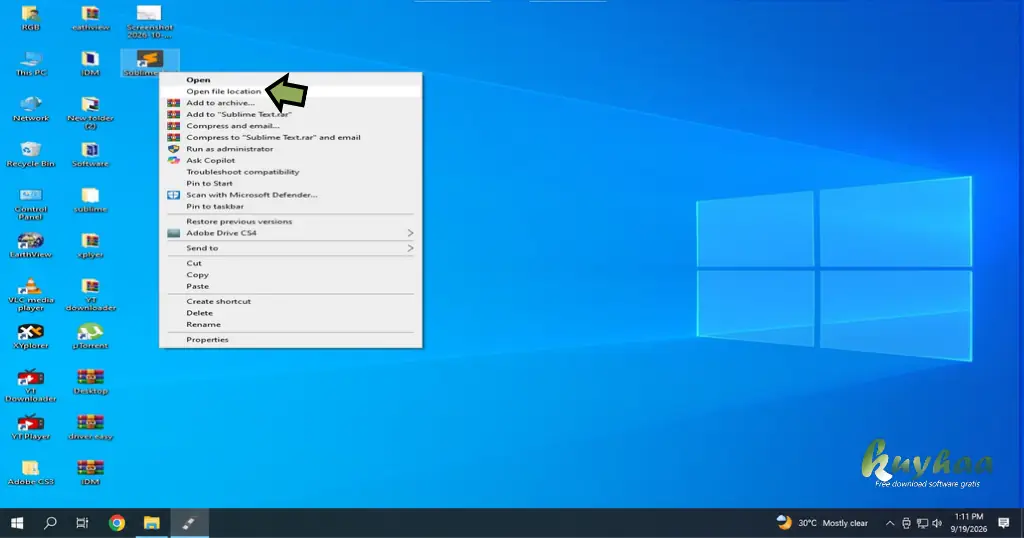
Task: Open Task View from the taskbar
Action: 82,523
